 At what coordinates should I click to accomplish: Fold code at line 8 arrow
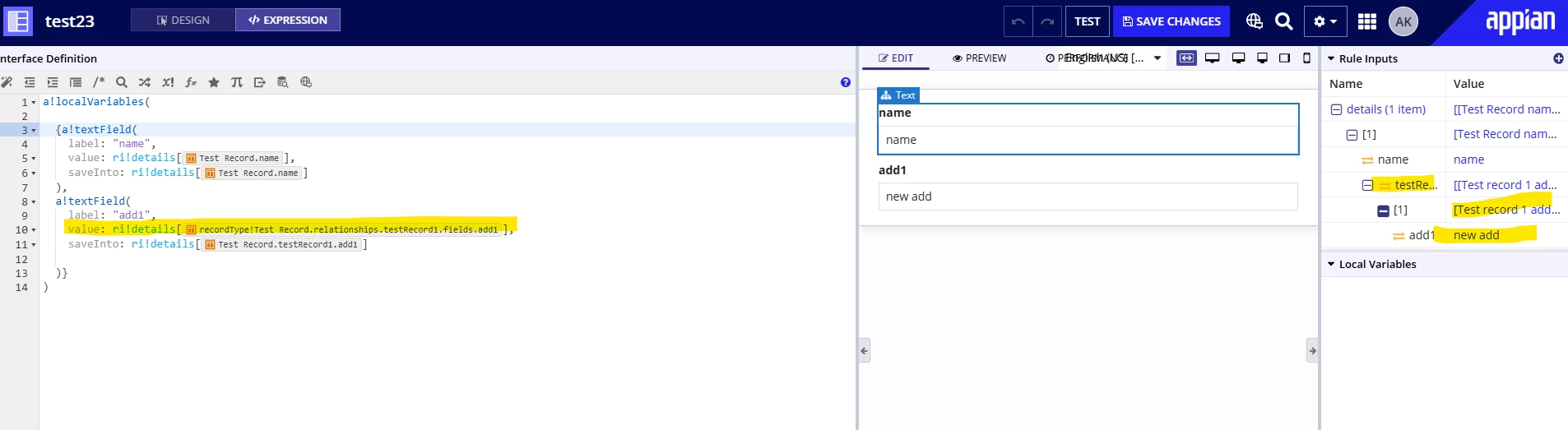click(34, 202)
